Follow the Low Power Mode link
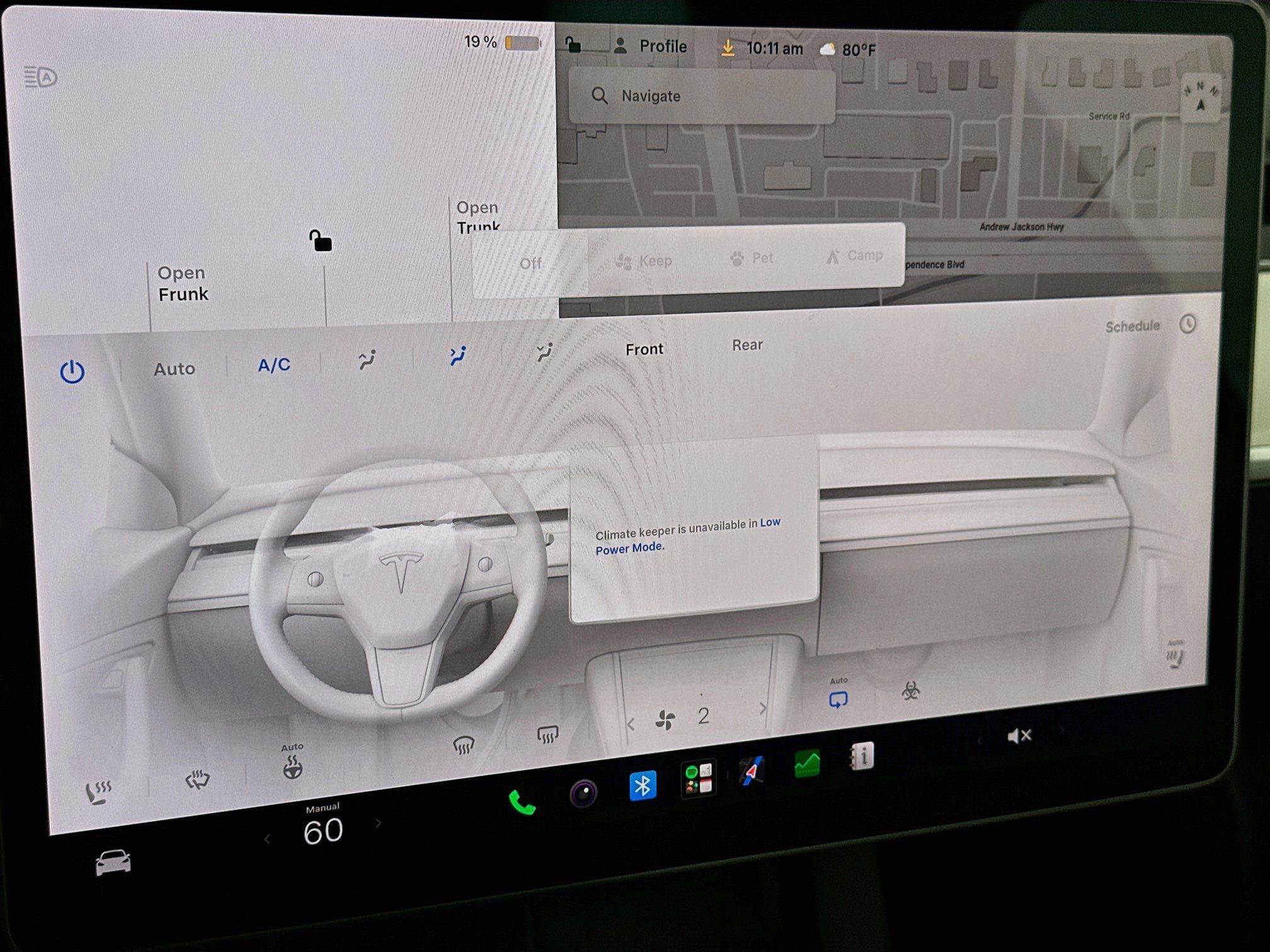 [x=688, y=535]
